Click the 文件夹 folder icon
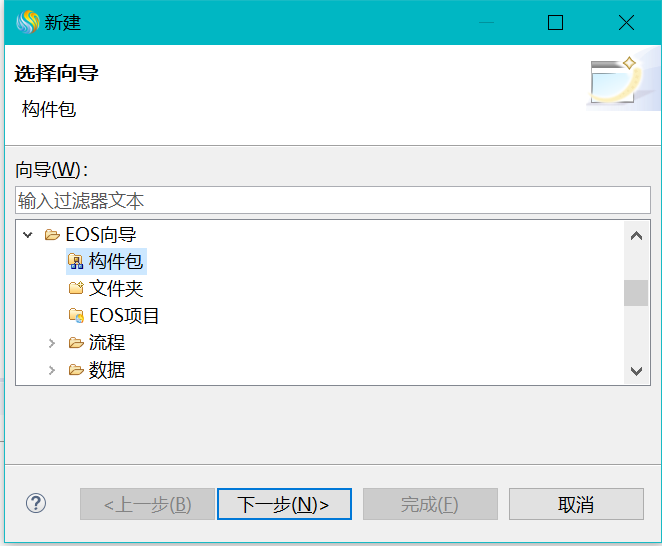The width and height of the screenshot is (662, 546). pos(75,289)
